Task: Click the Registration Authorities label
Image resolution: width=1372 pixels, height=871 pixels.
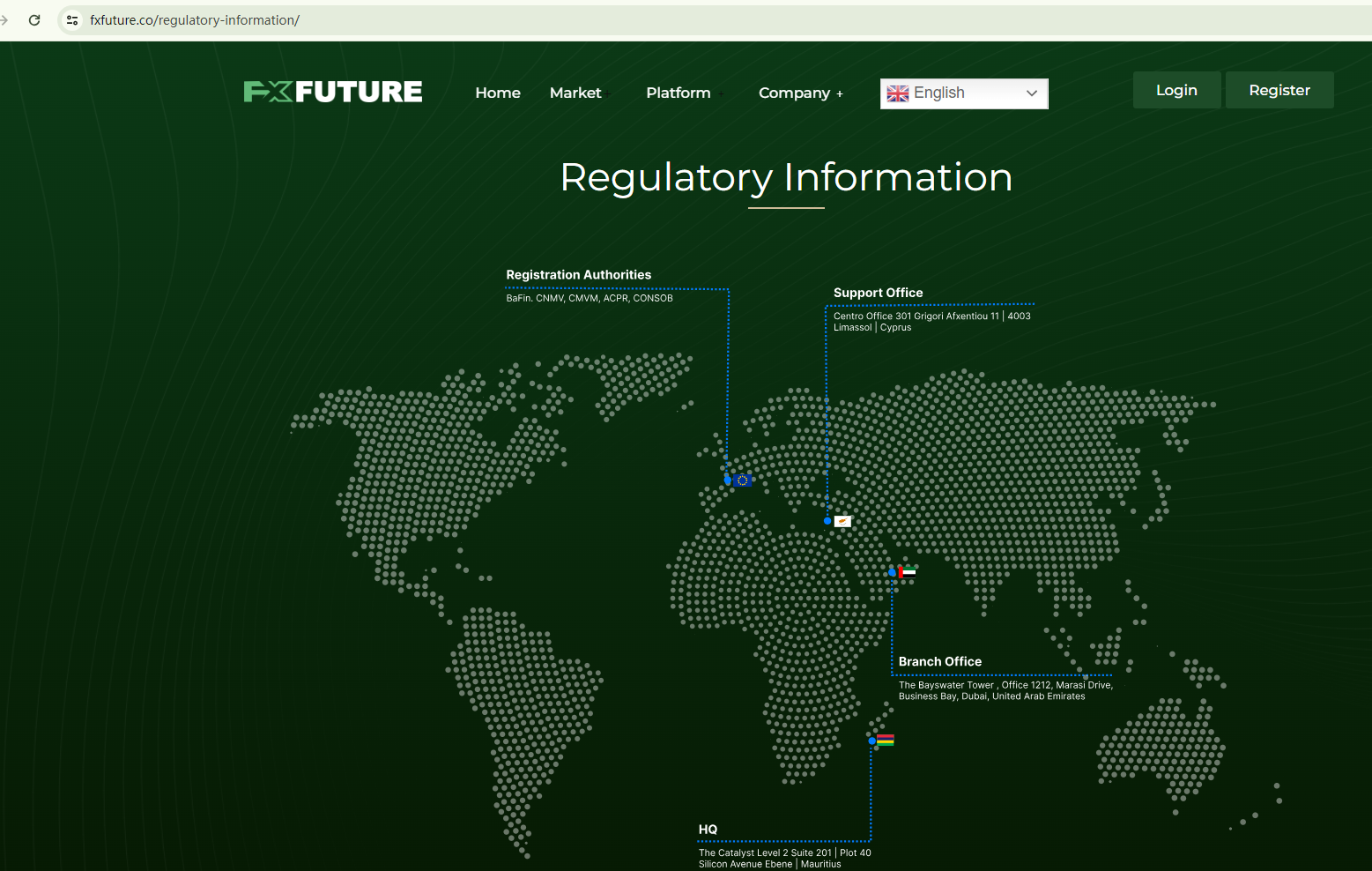Action: (x=578, y=275)
